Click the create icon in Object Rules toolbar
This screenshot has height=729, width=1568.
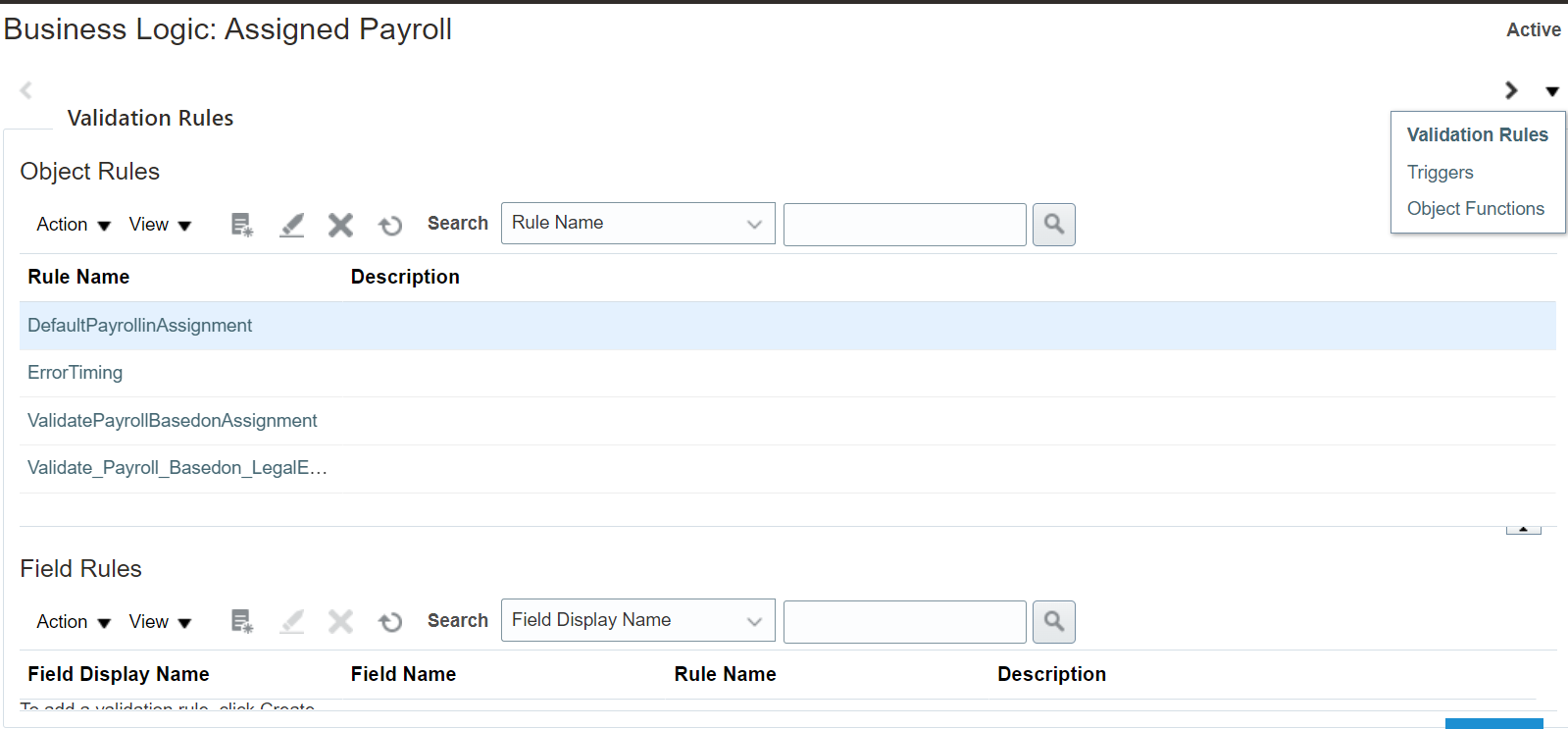tap(241, 225)
